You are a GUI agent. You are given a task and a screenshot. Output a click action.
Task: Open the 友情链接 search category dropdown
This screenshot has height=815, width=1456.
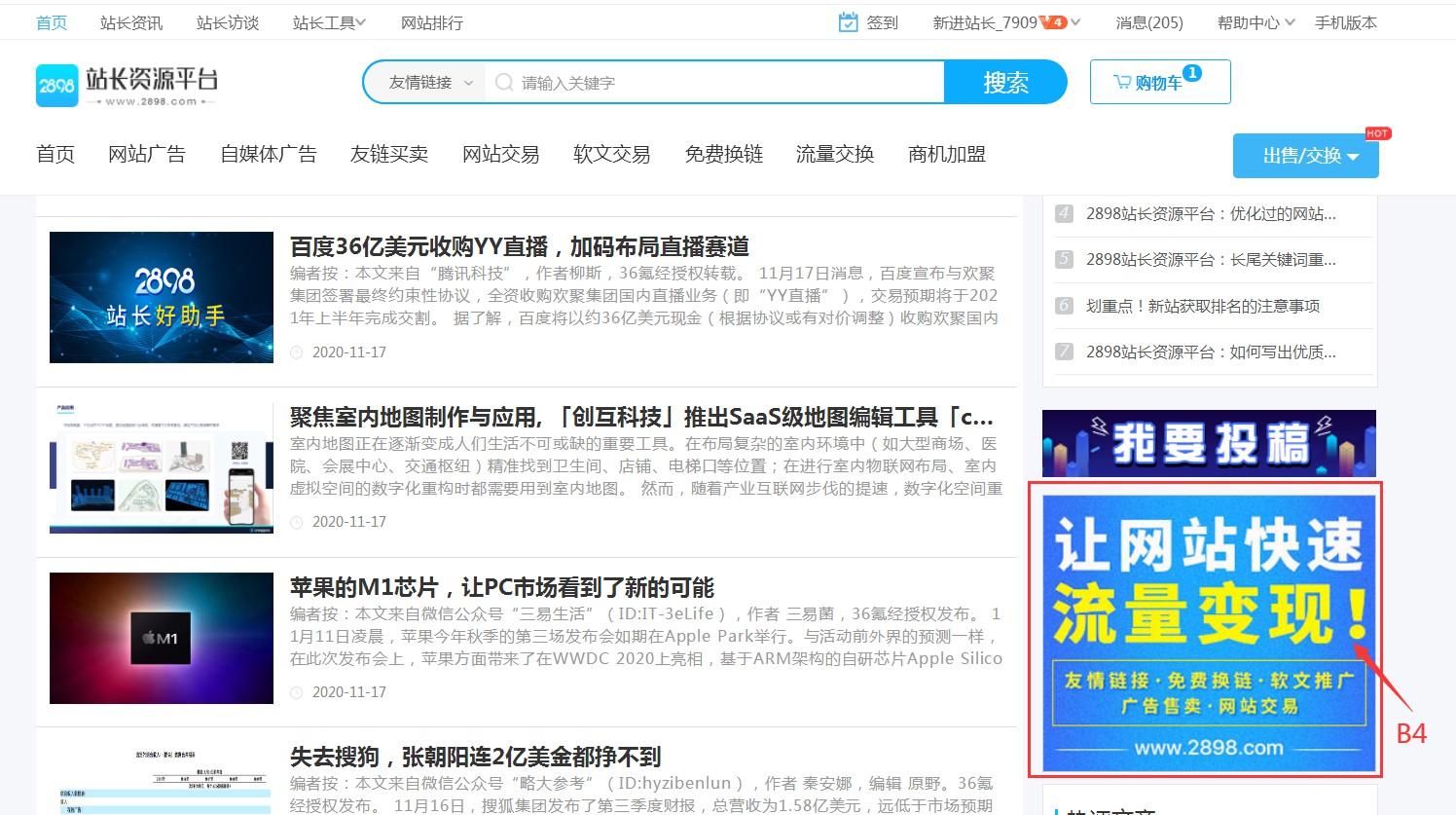(x=429, y=83)
